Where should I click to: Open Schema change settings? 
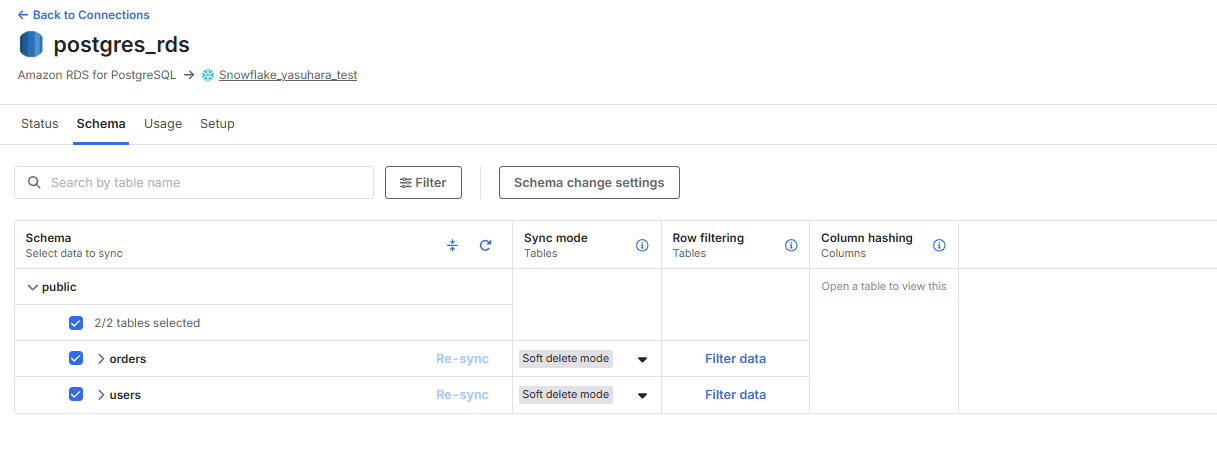[x=589, y=183]
